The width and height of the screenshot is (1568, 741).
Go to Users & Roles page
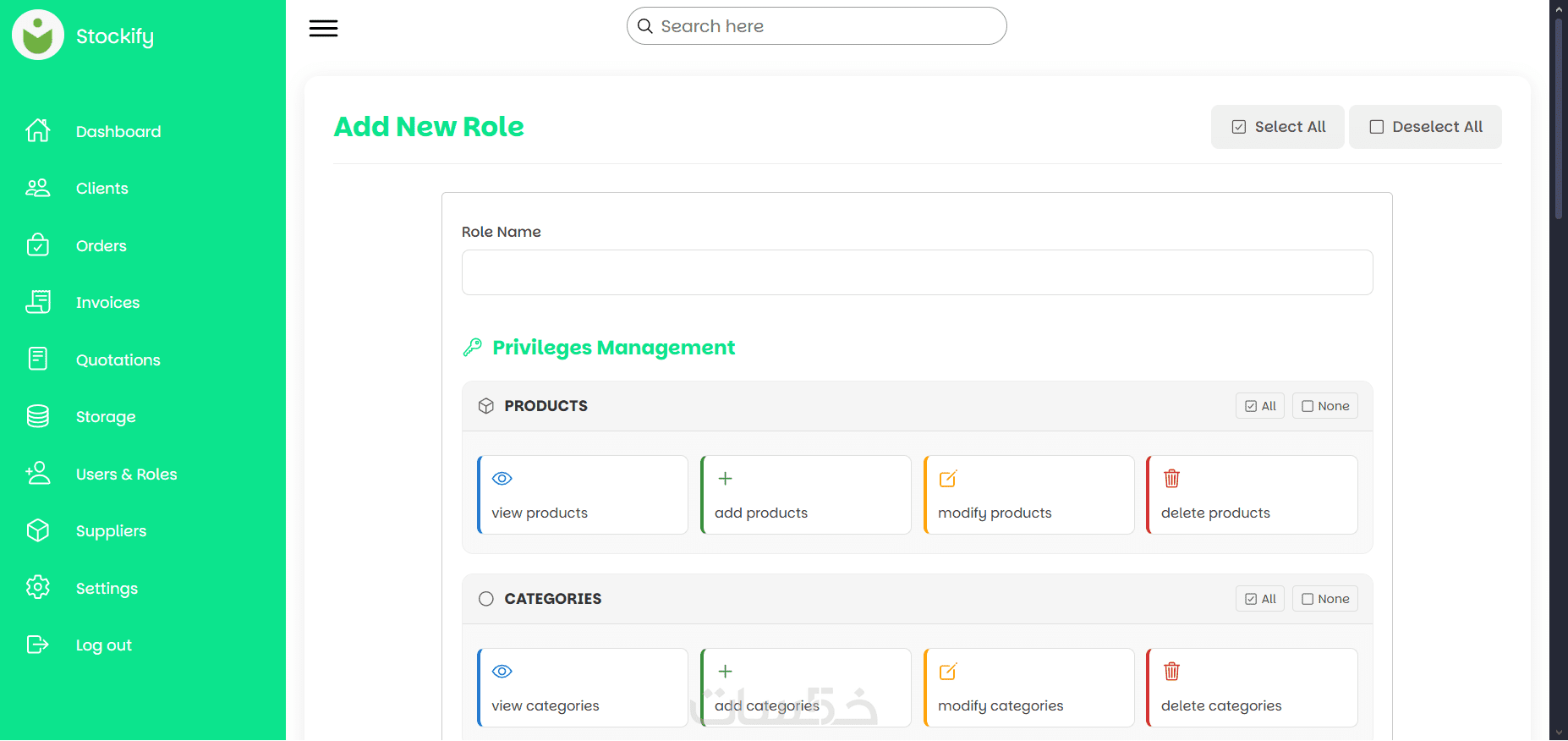point(126,475)
